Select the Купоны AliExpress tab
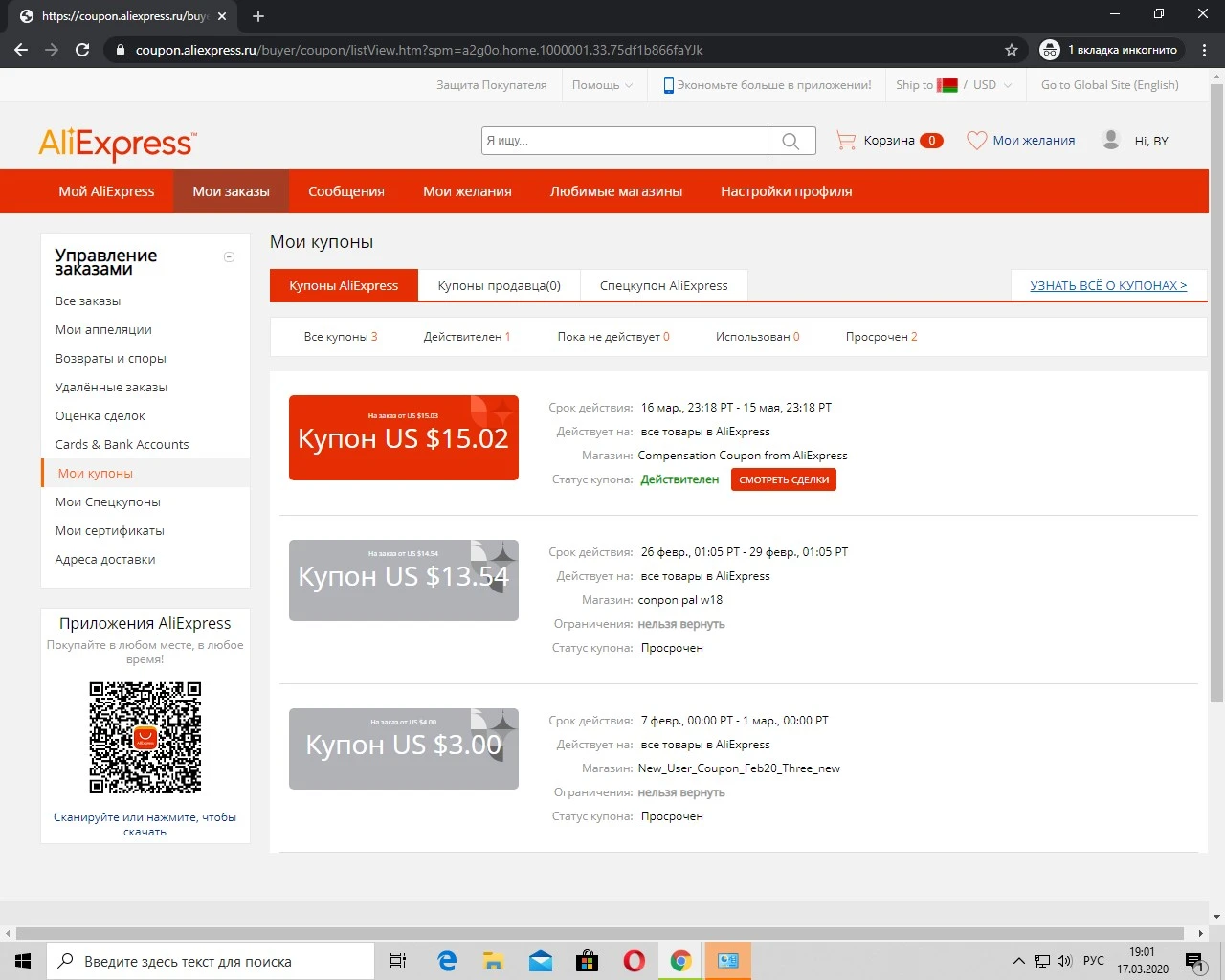 344,285
